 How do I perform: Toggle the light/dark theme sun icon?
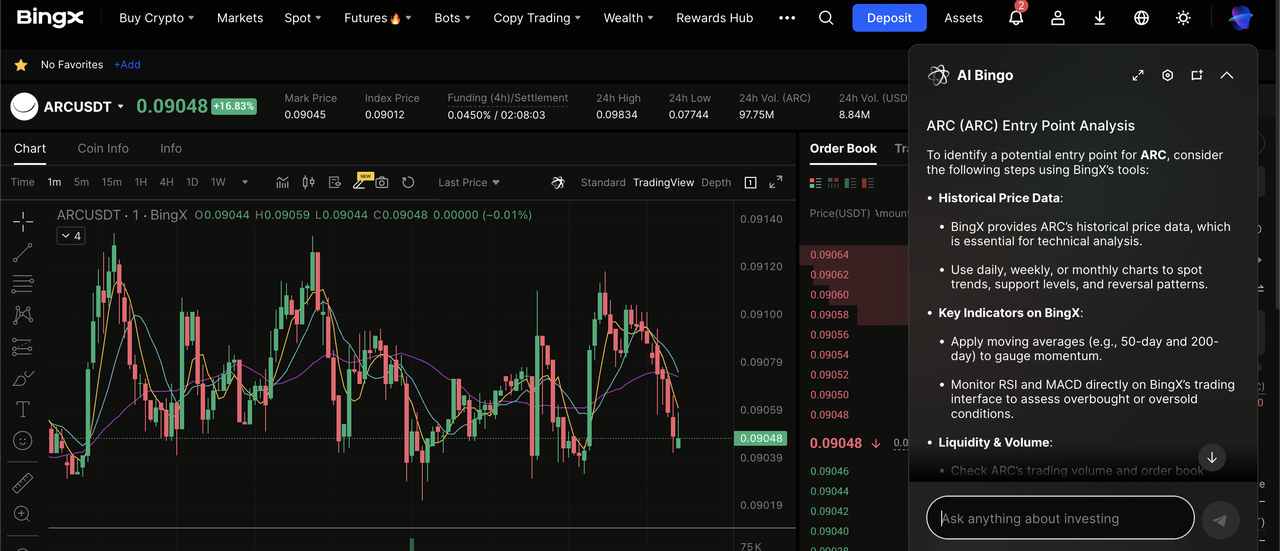pyautogui.click(x=1183, y=18)
